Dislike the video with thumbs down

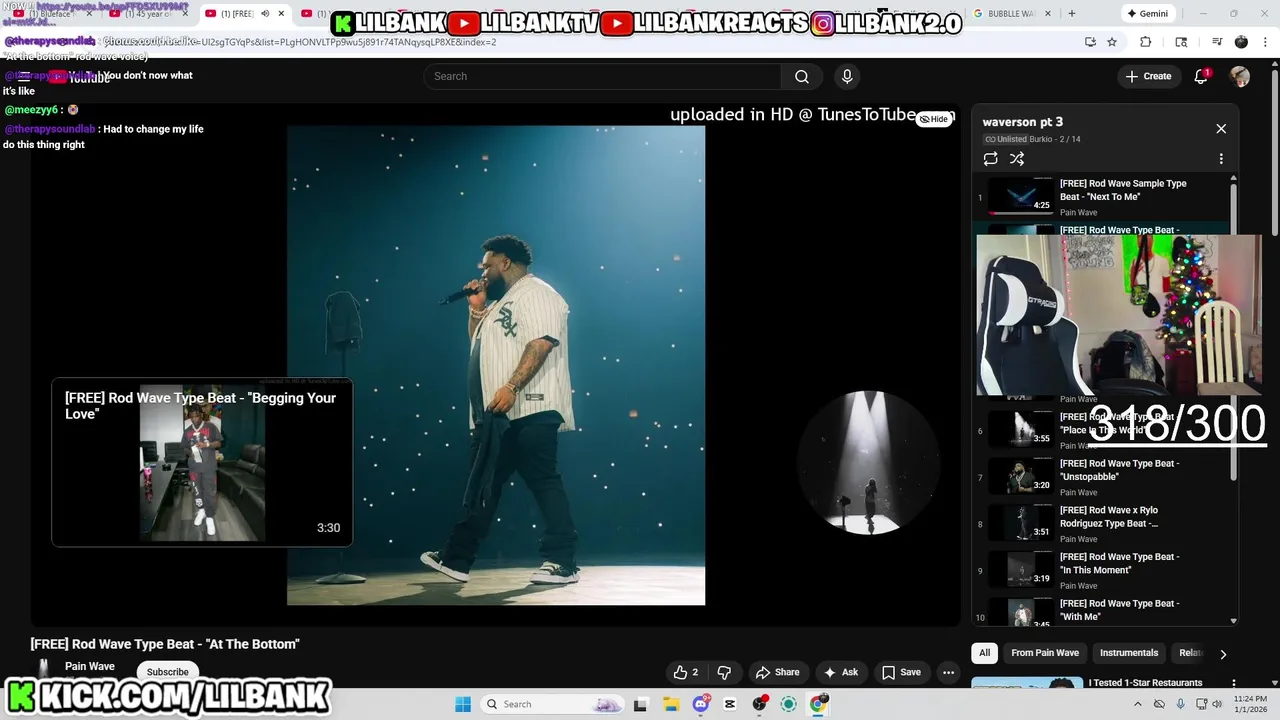[725, 672]
